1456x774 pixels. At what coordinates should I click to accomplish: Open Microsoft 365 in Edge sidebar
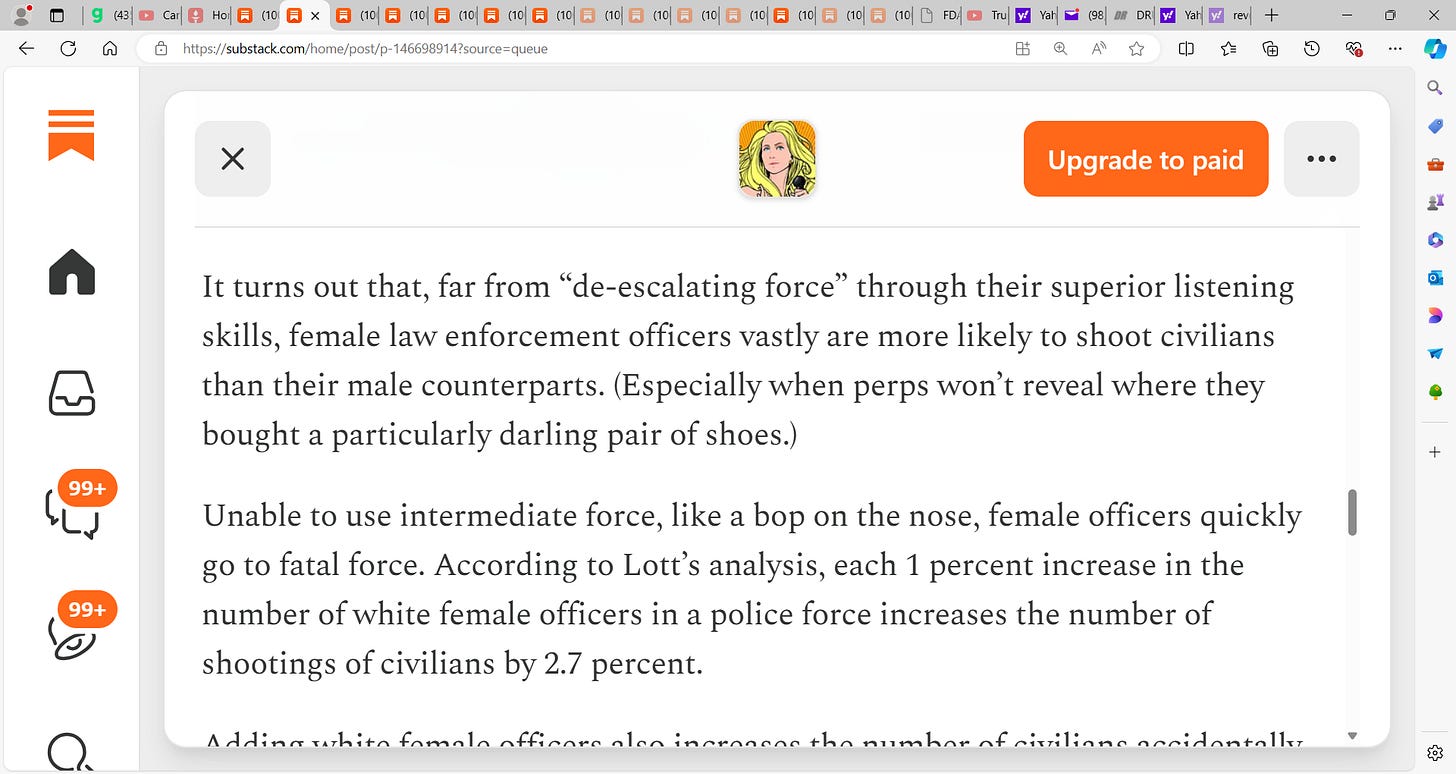click(1435, 239)
